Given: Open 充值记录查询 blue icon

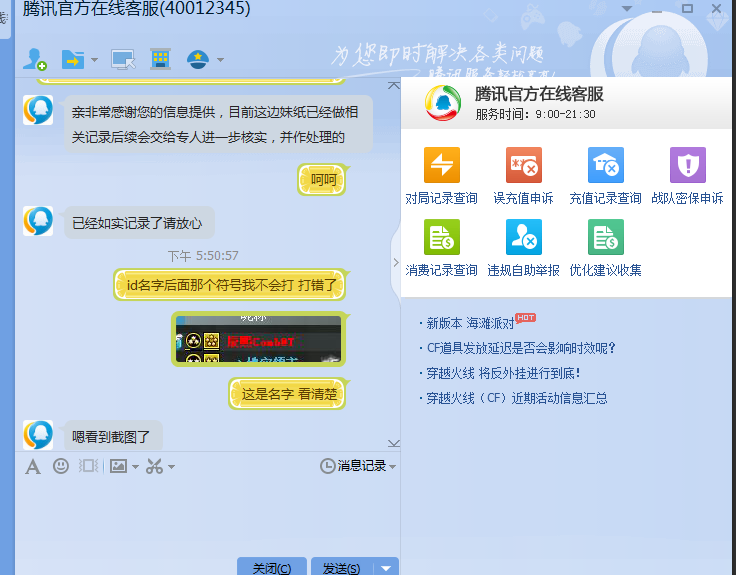Looking at the screenshot, I should (x=606, y=165).
